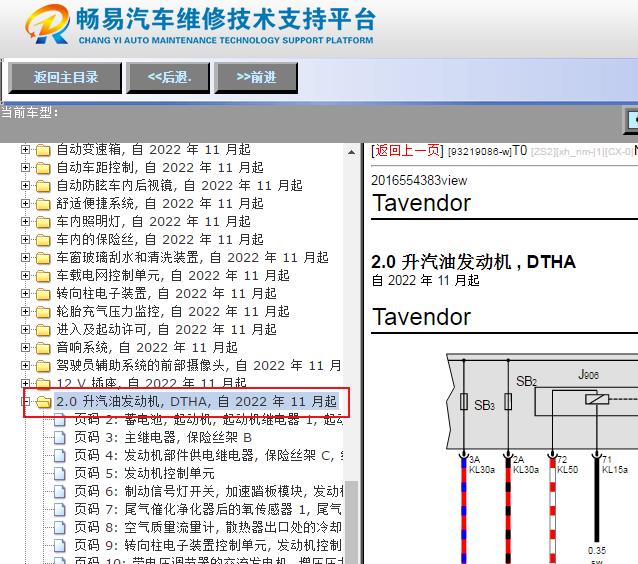Click the 页码 5 document icon
The image size is (638, 564).
coord(60,474)
